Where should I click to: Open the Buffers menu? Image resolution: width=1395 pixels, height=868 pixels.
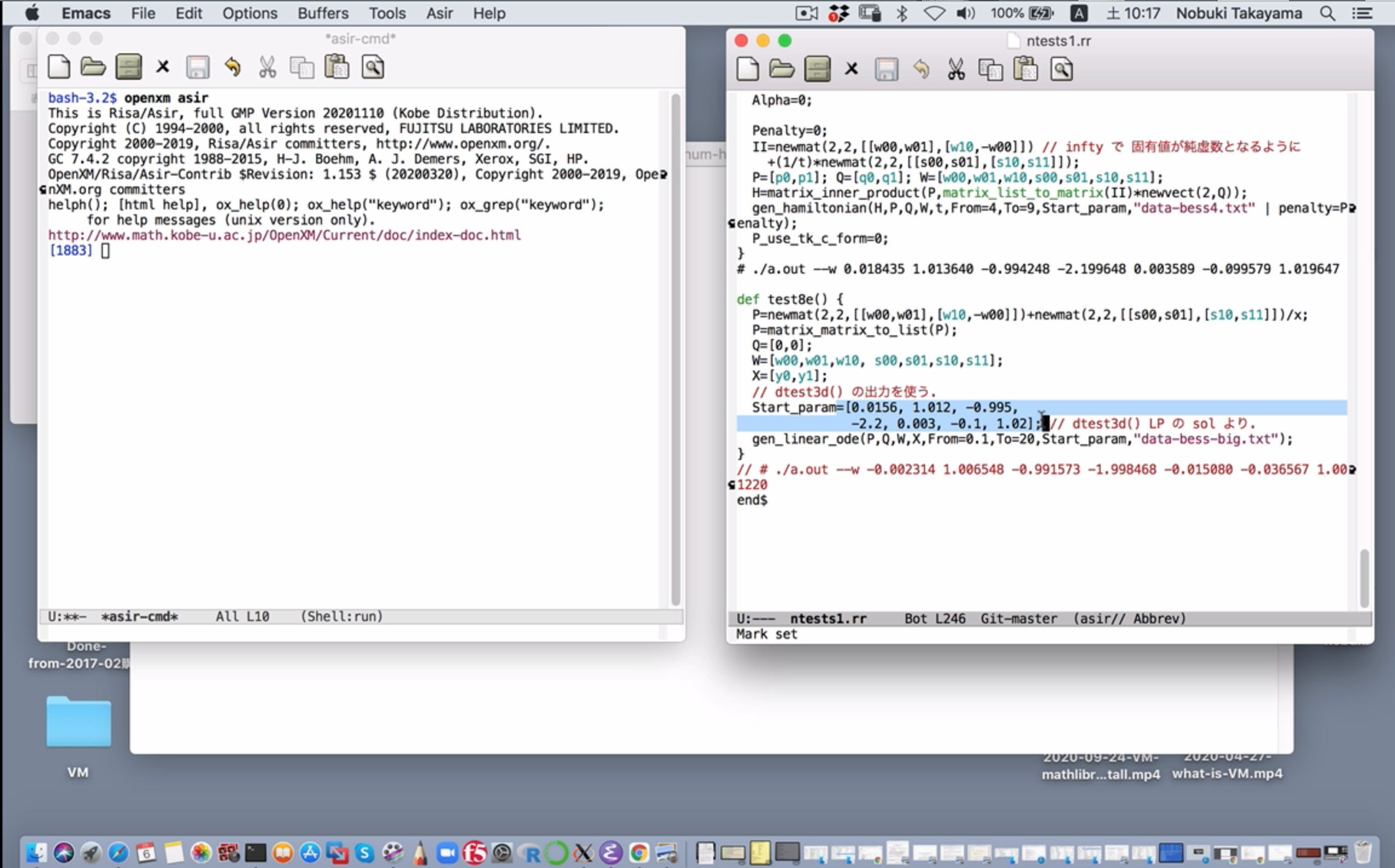[323, 13]
